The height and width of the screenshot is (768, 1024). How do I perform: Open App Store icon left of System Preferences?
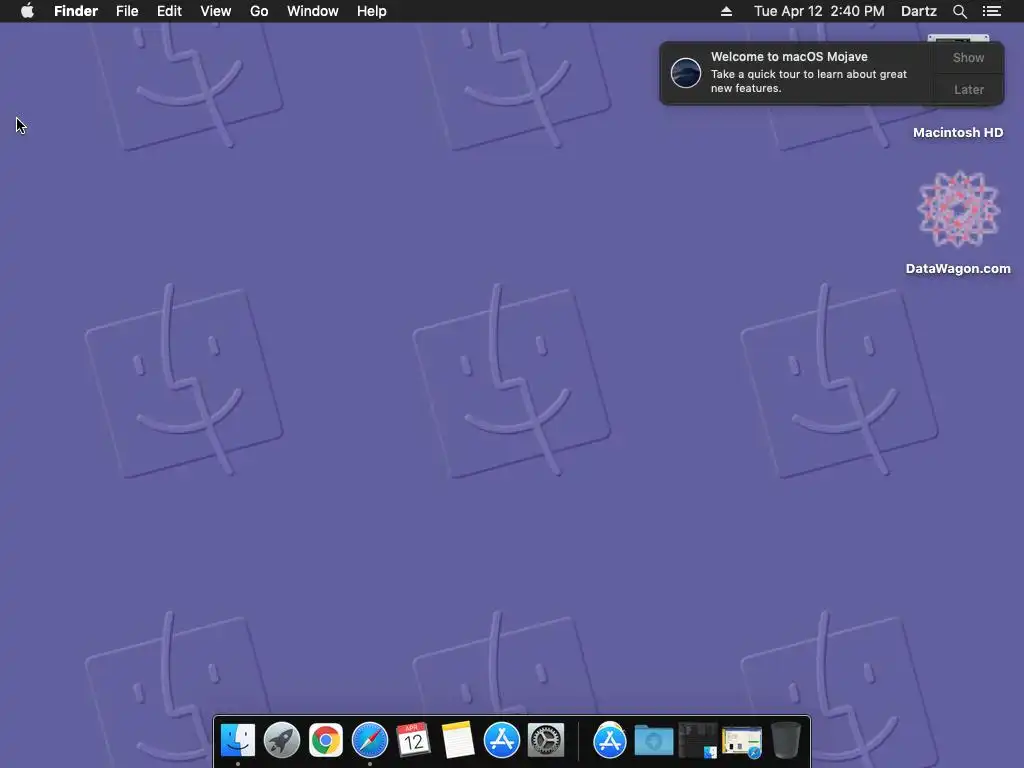point(502,740)
